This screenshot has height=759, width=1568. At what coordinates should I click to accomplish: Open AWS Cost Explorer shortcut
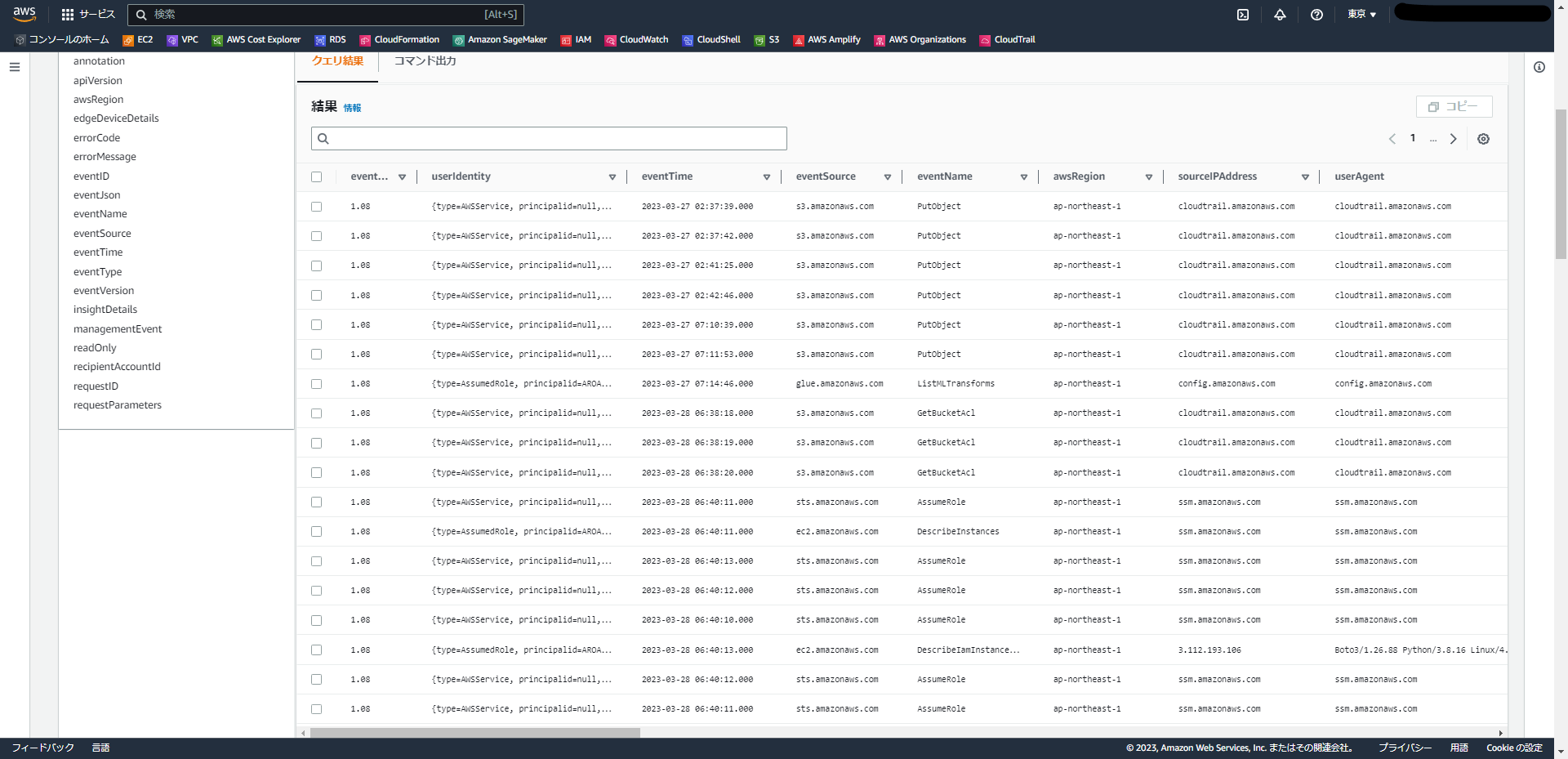(x=256, y=40)
